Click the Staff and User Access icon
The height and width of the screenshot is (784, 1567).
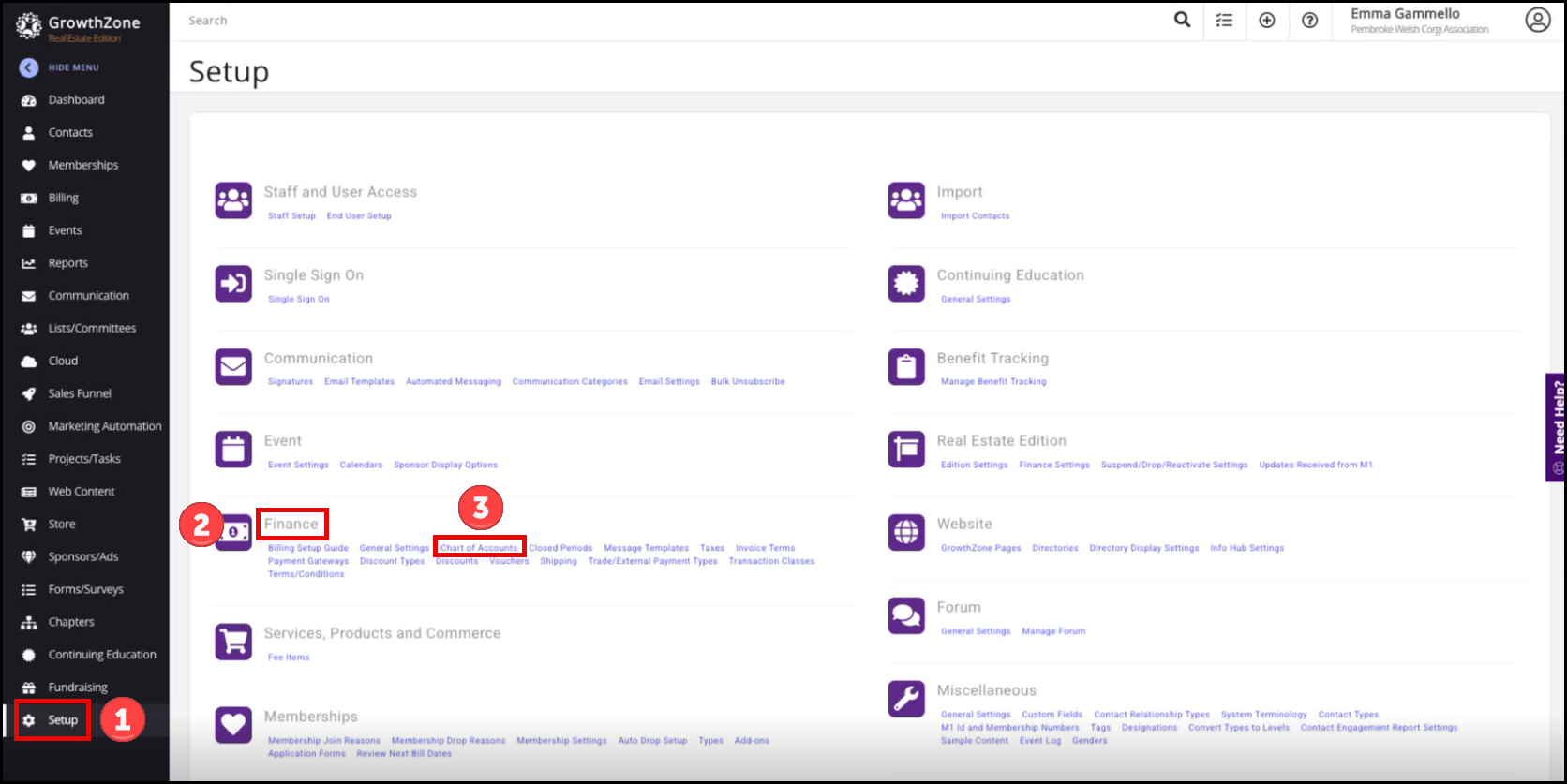[x=233, y=200]
